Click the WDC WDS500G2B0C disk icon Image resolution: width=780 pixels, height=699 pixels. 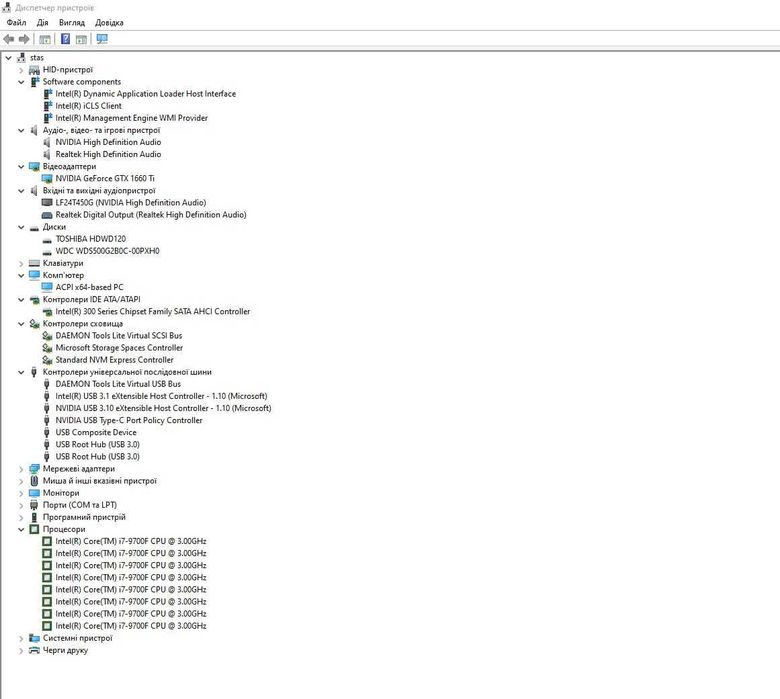pos(47,251)
